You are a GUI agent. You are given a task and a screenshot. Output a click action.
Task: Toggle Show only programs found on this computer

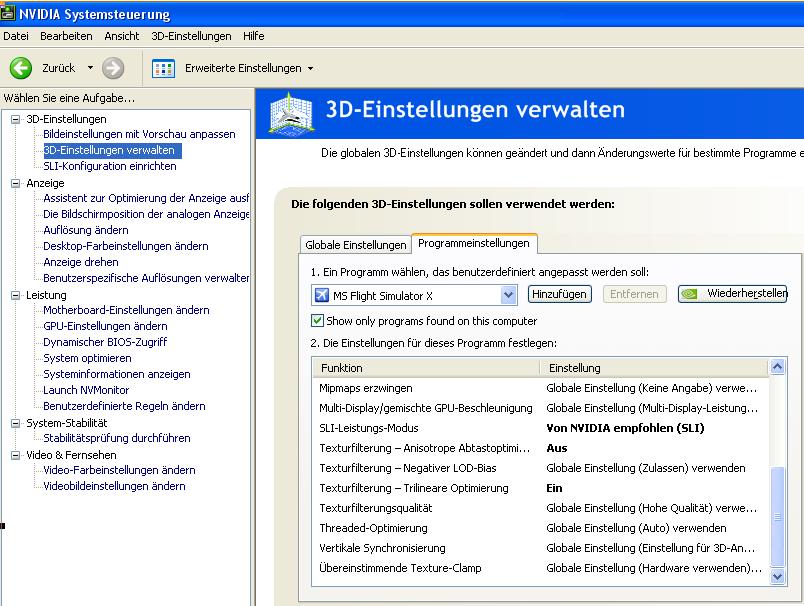[317, 321]
